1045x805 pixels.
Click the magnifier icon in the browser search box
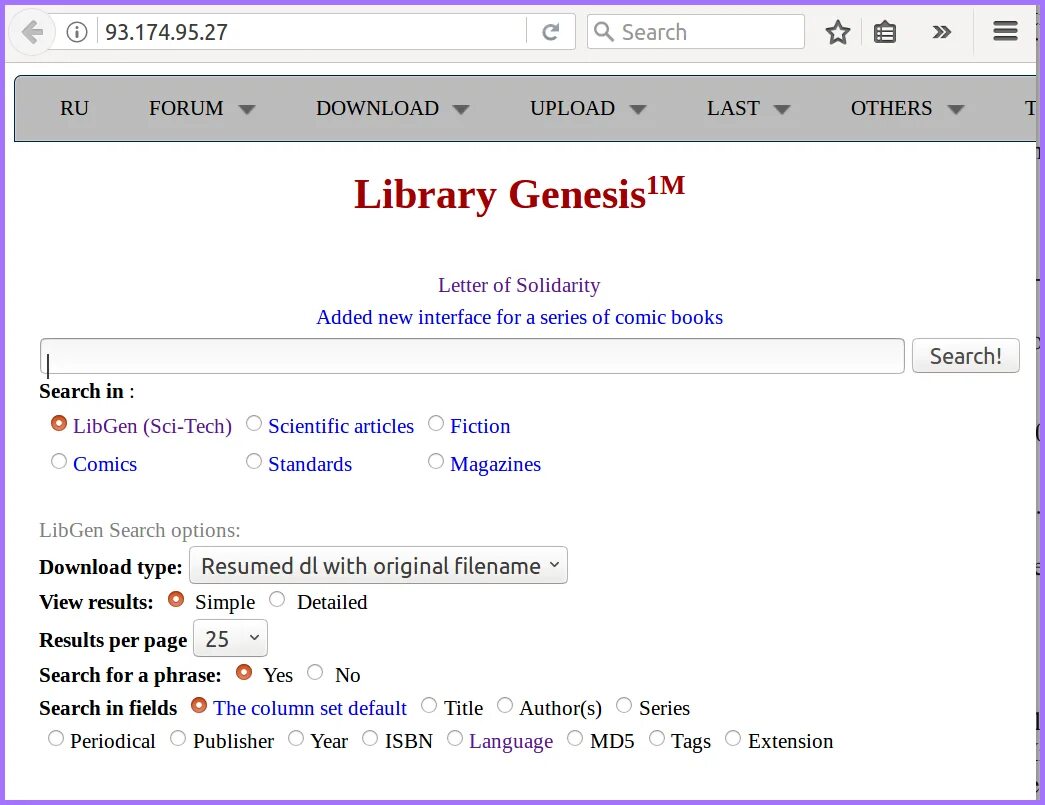(603, 31)
